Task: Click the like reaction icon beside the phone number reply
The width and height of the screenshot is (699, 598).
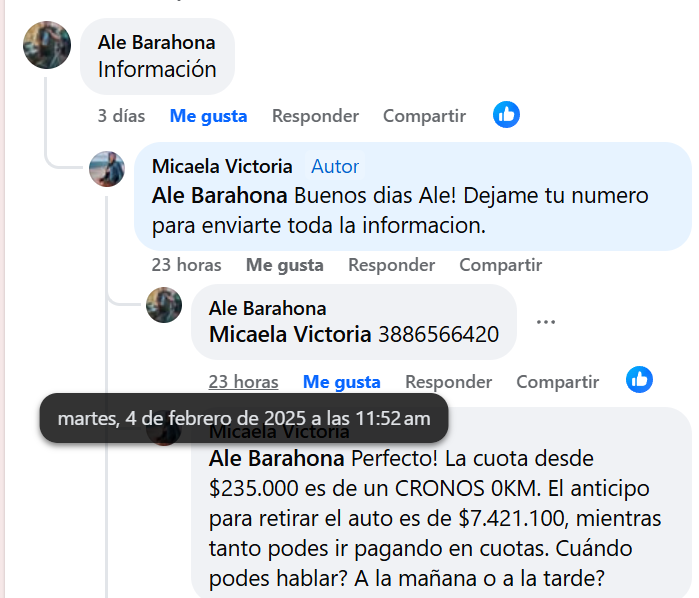Action: point(639,379)
